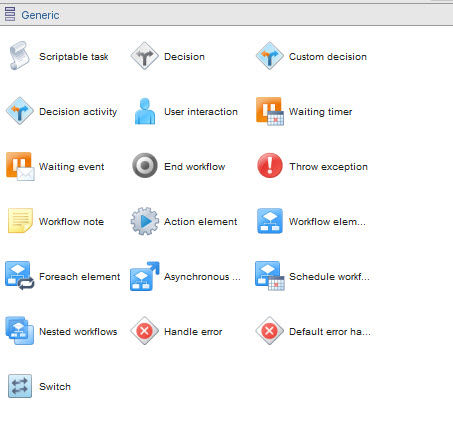Select the Asynchronous workflow arrow icon

point(144,276)
